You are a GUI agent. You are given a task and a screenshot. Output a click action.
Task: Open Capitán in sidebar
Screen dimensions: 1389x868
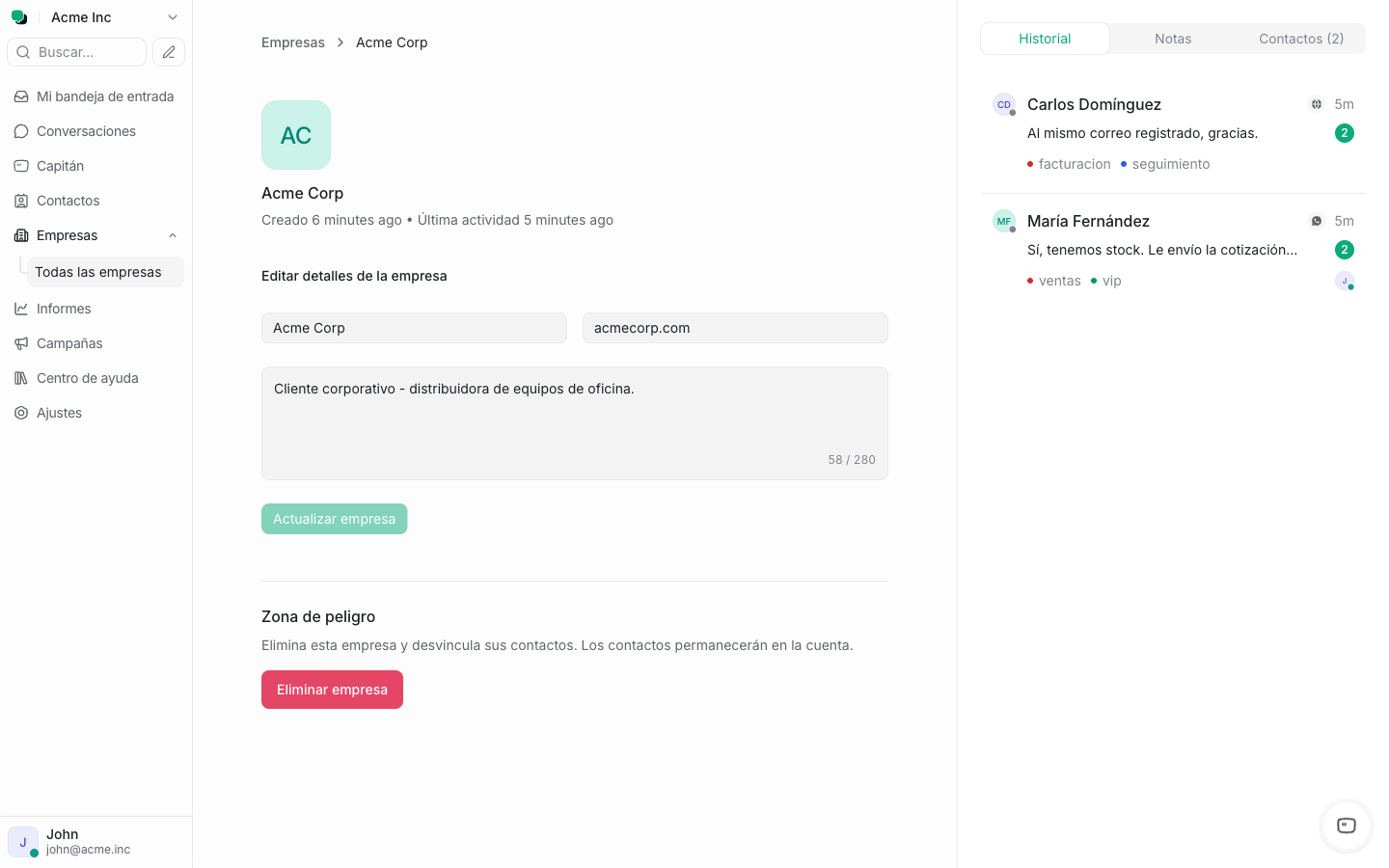[95, 166]
